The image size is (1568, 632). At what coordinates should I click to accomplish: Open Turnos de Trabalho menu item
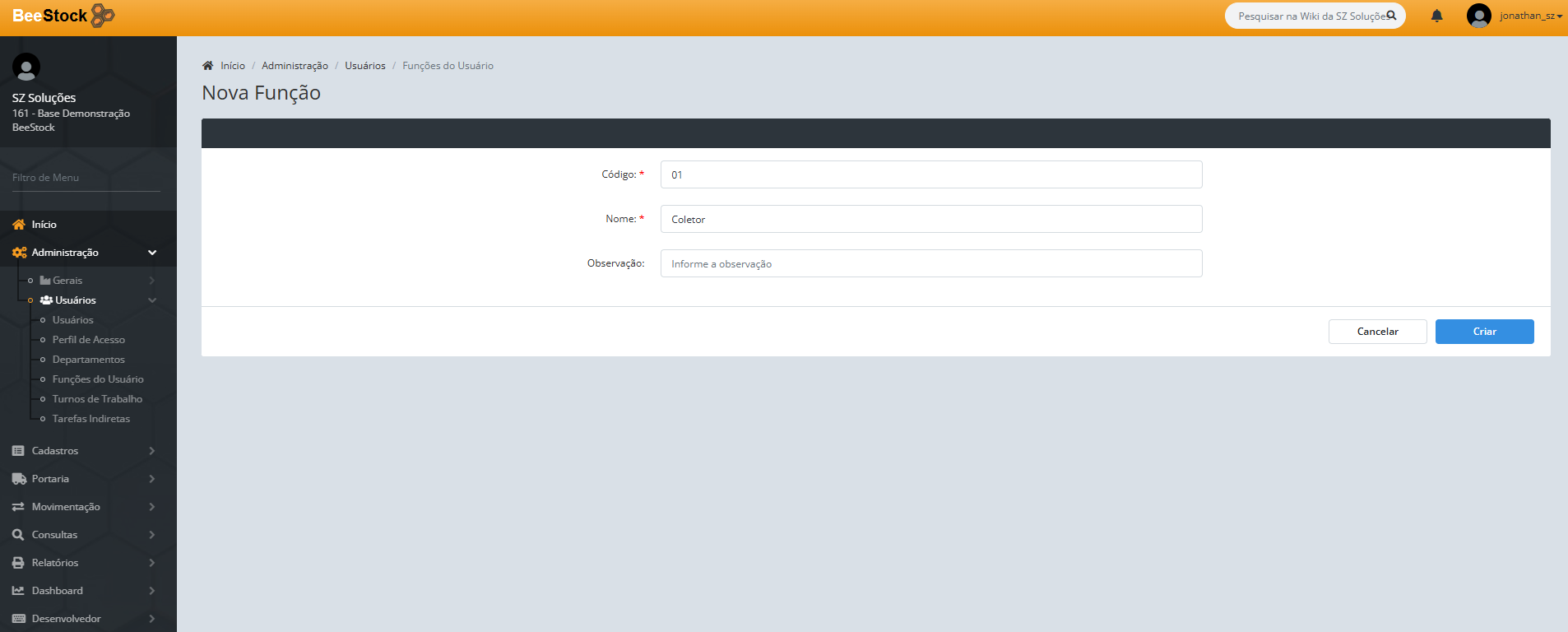click(97, 399)
